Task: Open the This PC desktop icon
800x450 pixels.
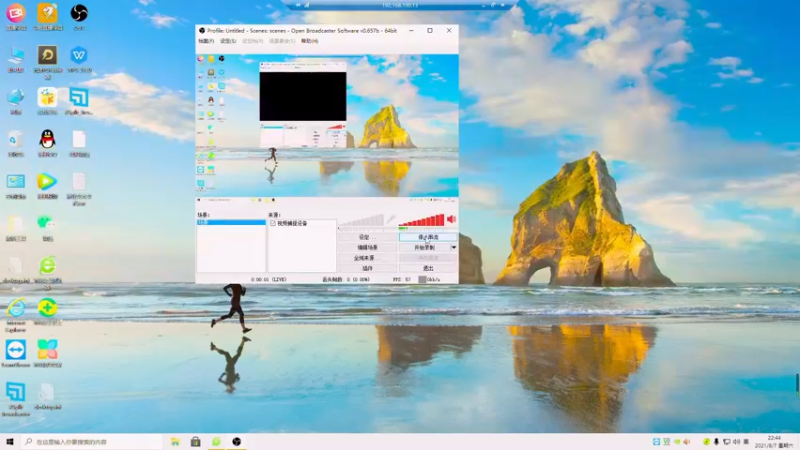Action: pyautogui.click(x=15, y=55)
